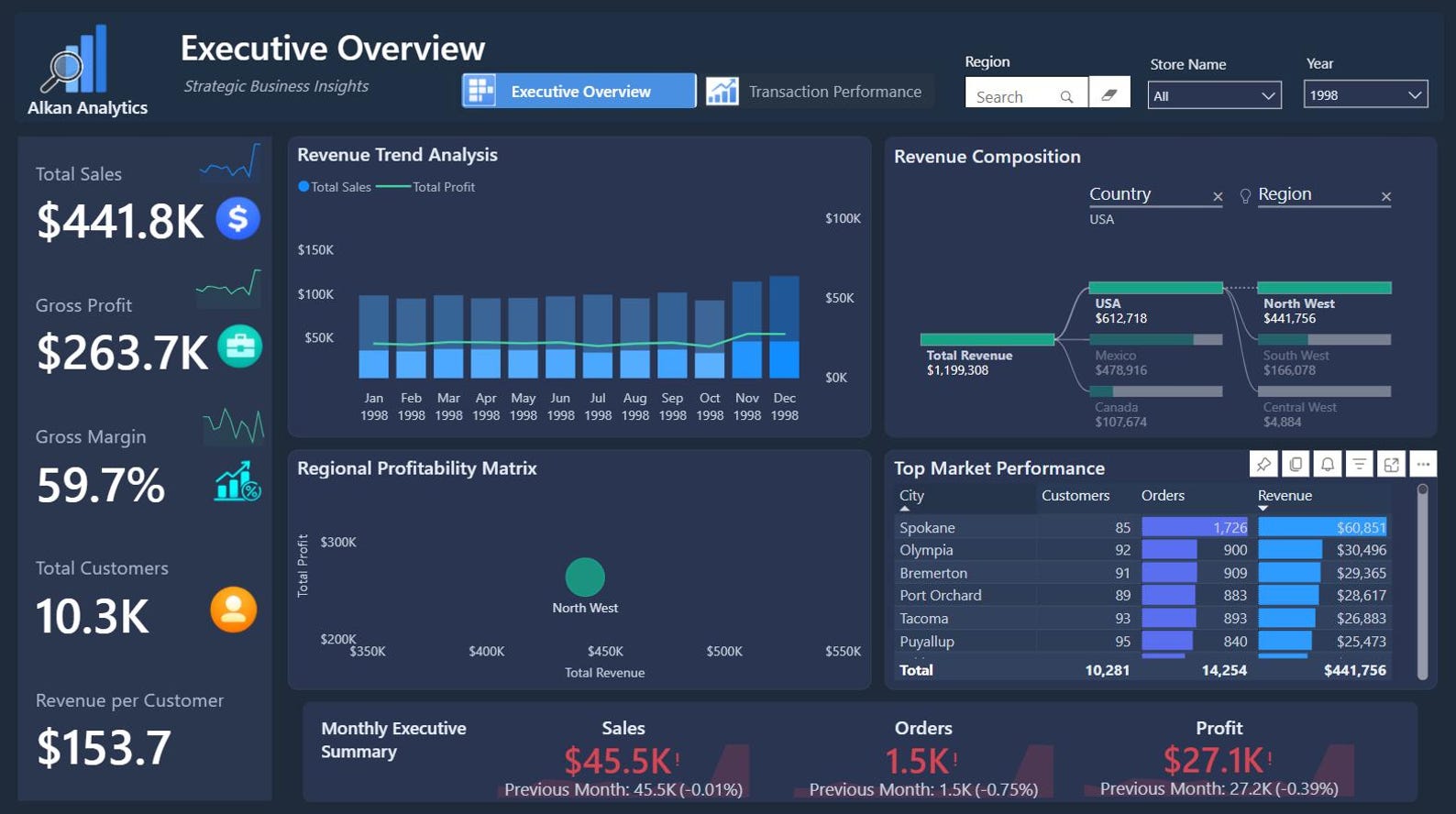The height and width of the screenshot is (814, 1456).
Task: Click the Gross Margin chart percent icon
Action: click(237, 481)
